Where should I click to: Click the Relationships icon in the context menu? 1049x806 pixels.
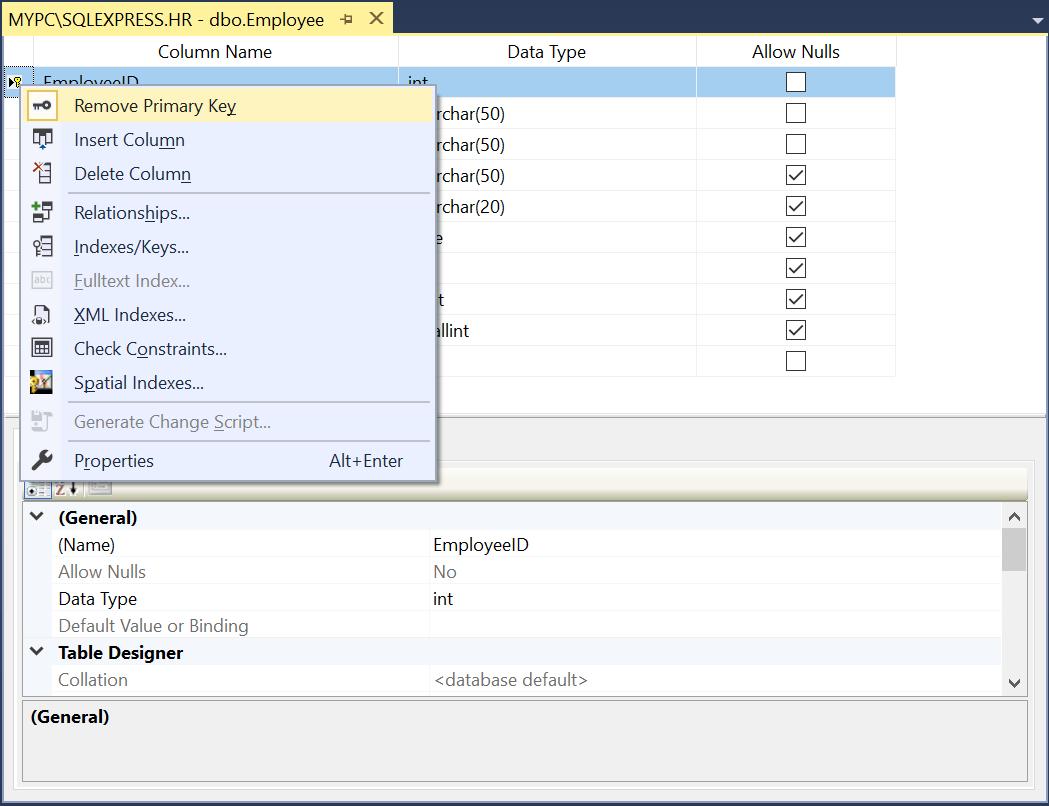click(x=40, y=212)
